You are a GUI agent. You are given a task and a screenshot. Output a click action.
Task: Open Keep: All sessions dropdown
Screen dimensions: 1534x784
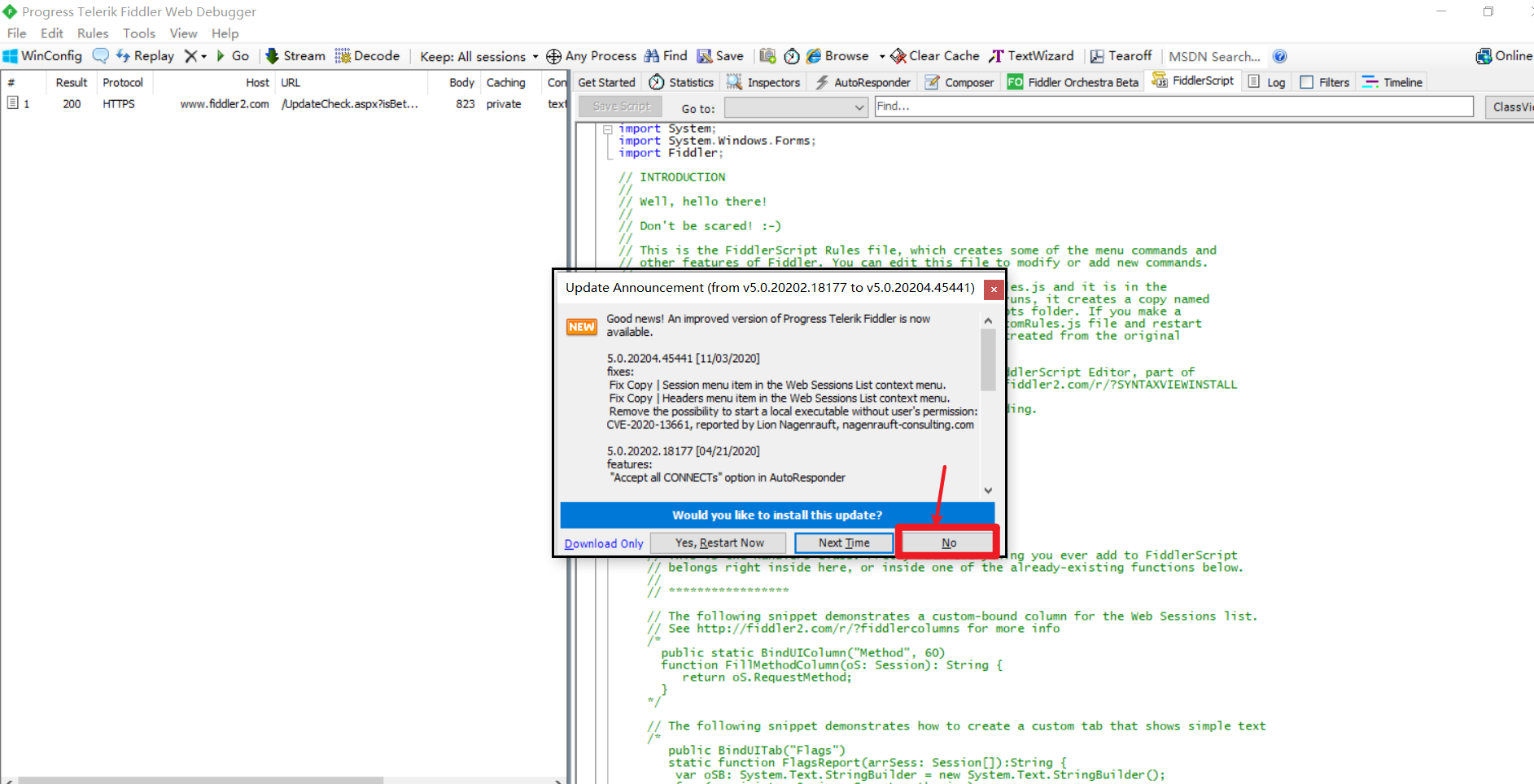click(x=479, y=57)
